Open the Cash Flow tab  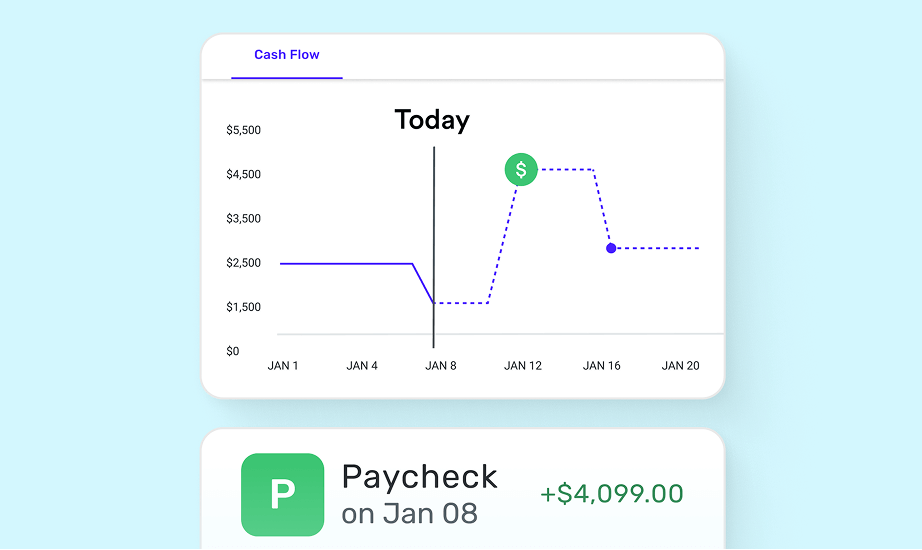pyautogui.click(x=287, y=55)
